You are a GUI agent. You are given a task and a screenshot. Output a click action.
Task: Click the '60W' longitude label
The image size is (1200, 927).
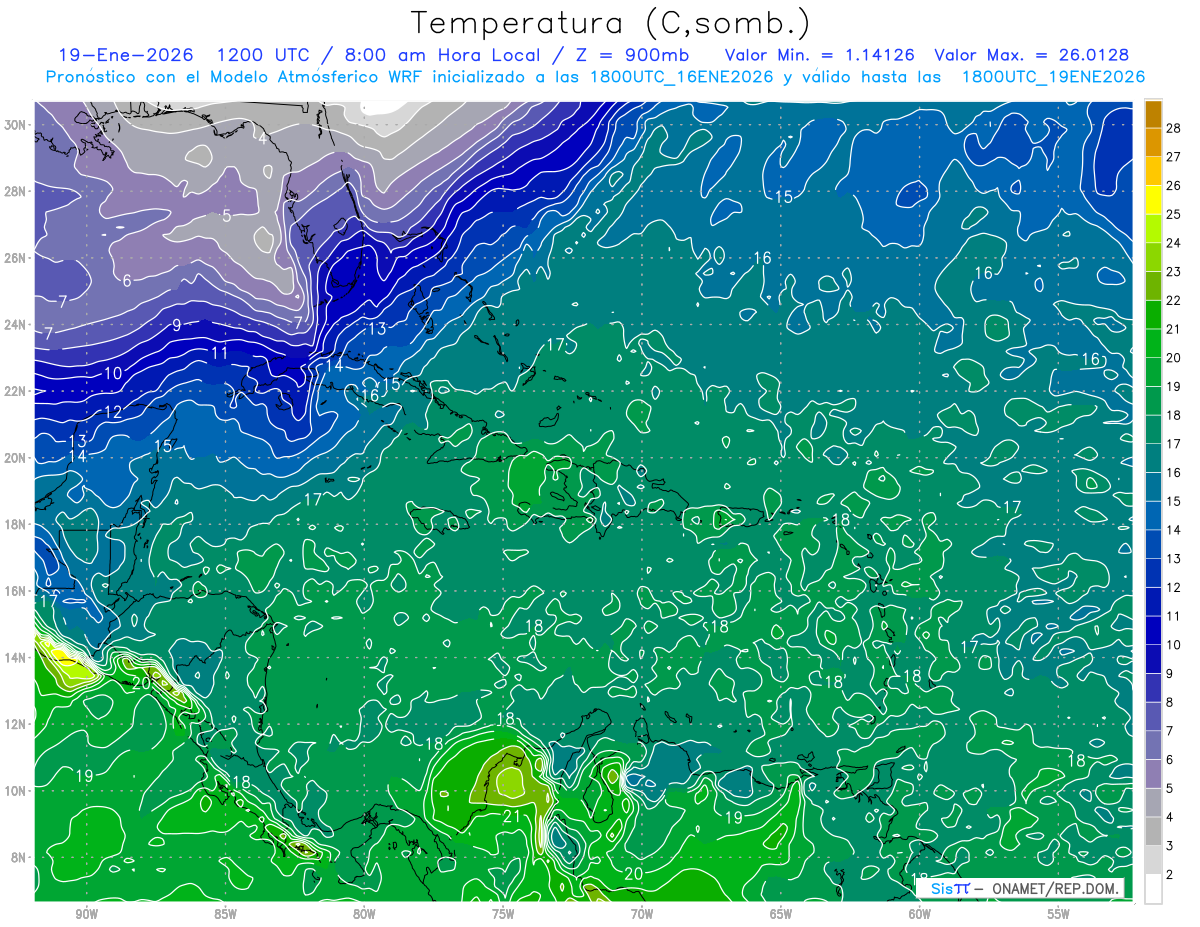[920, 914]
